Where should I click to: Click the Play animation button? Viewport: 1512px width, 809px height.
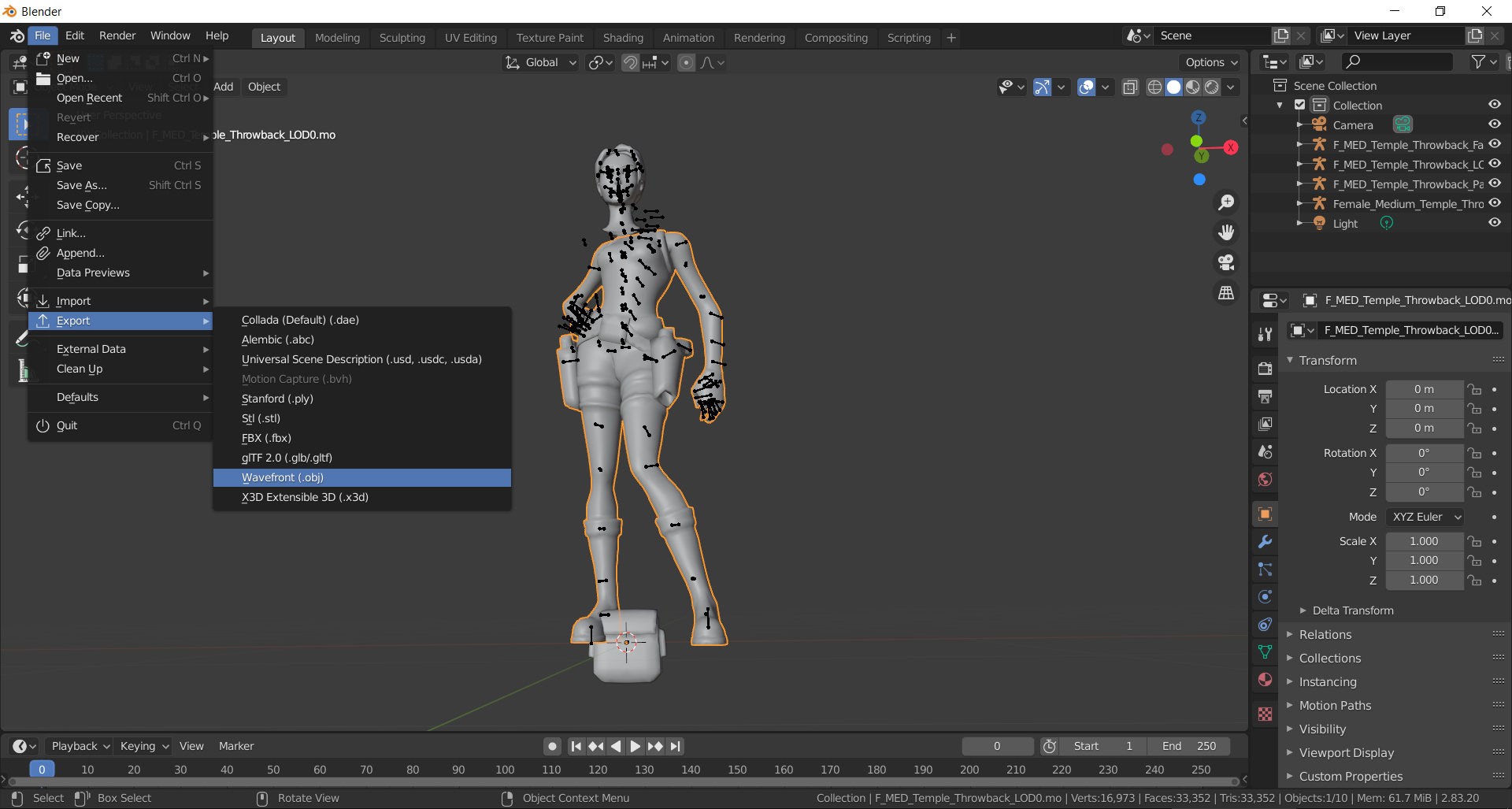tap(635, 746)
